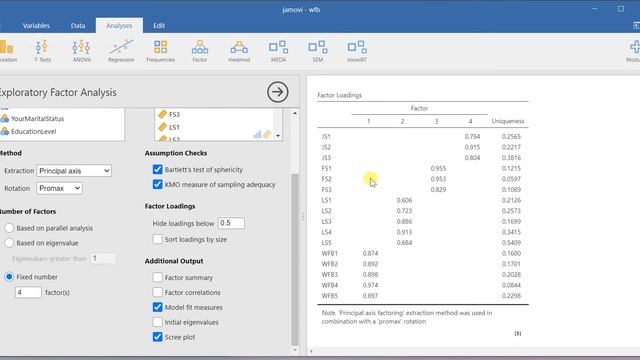The height and width of the screenshot is (360, 640).
Task: Click the Factor Loadings table title
Action: click(340, 95)
